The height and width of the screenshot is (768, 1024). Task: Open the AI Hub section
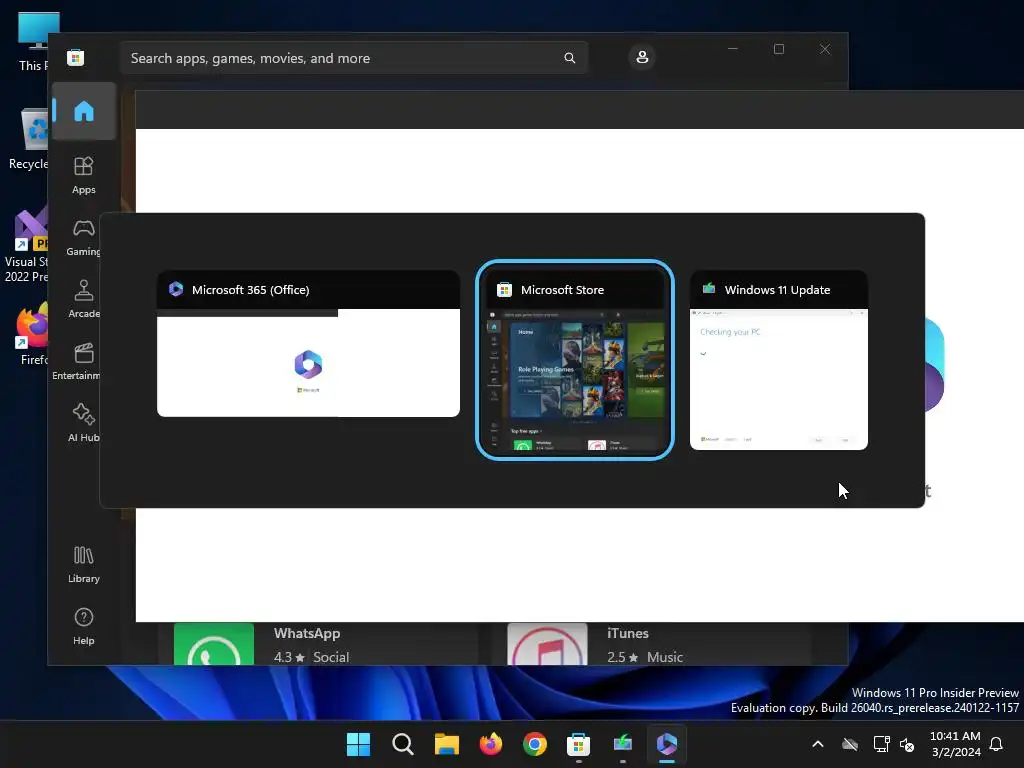point(84,423)
